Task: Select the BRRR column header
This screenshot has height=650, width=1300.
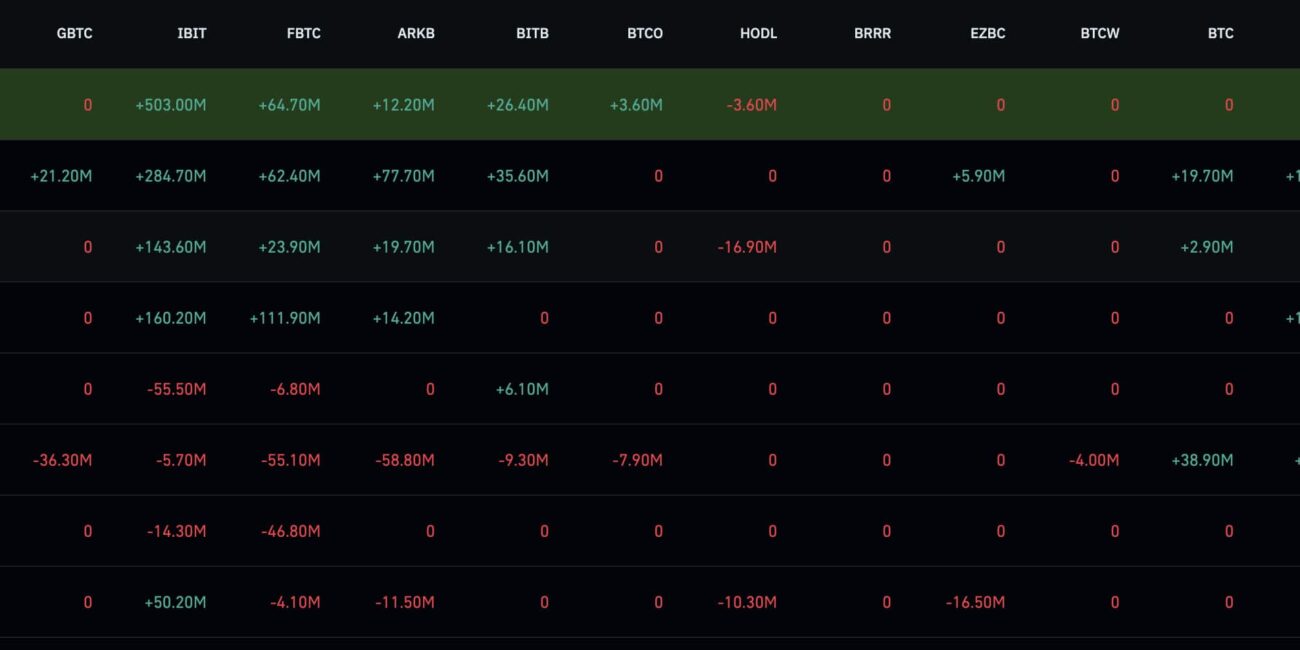Action: 873,33
